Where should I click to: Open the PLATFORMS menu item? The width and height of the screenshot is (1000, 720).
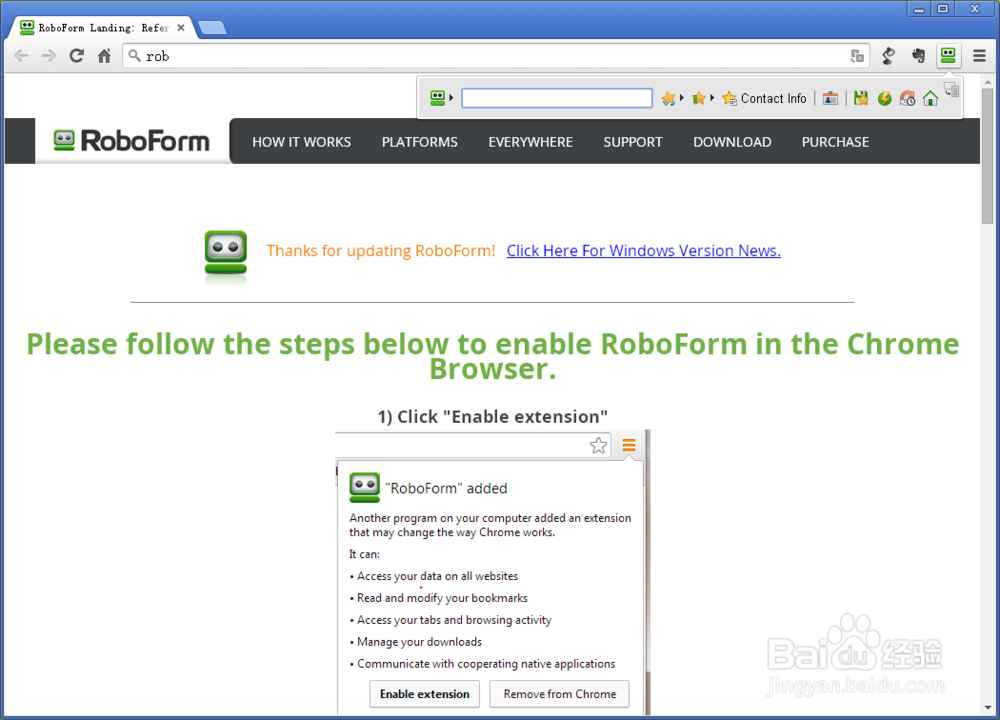(420, 142)
